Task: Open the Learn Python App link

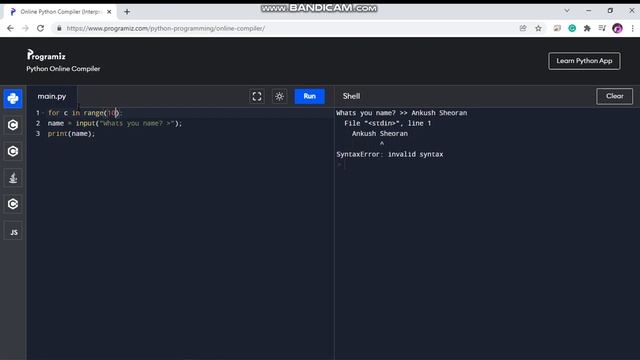Action: (x=584, y=61)
